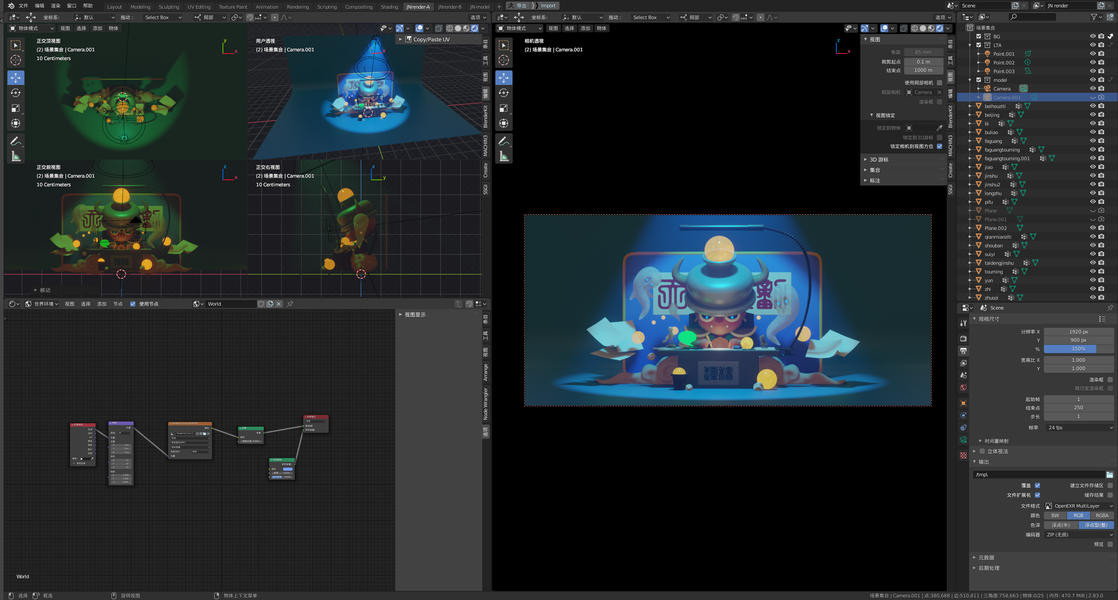
Task: Toggle visibility eye for Point.001 light
Action: (1092, 53)
